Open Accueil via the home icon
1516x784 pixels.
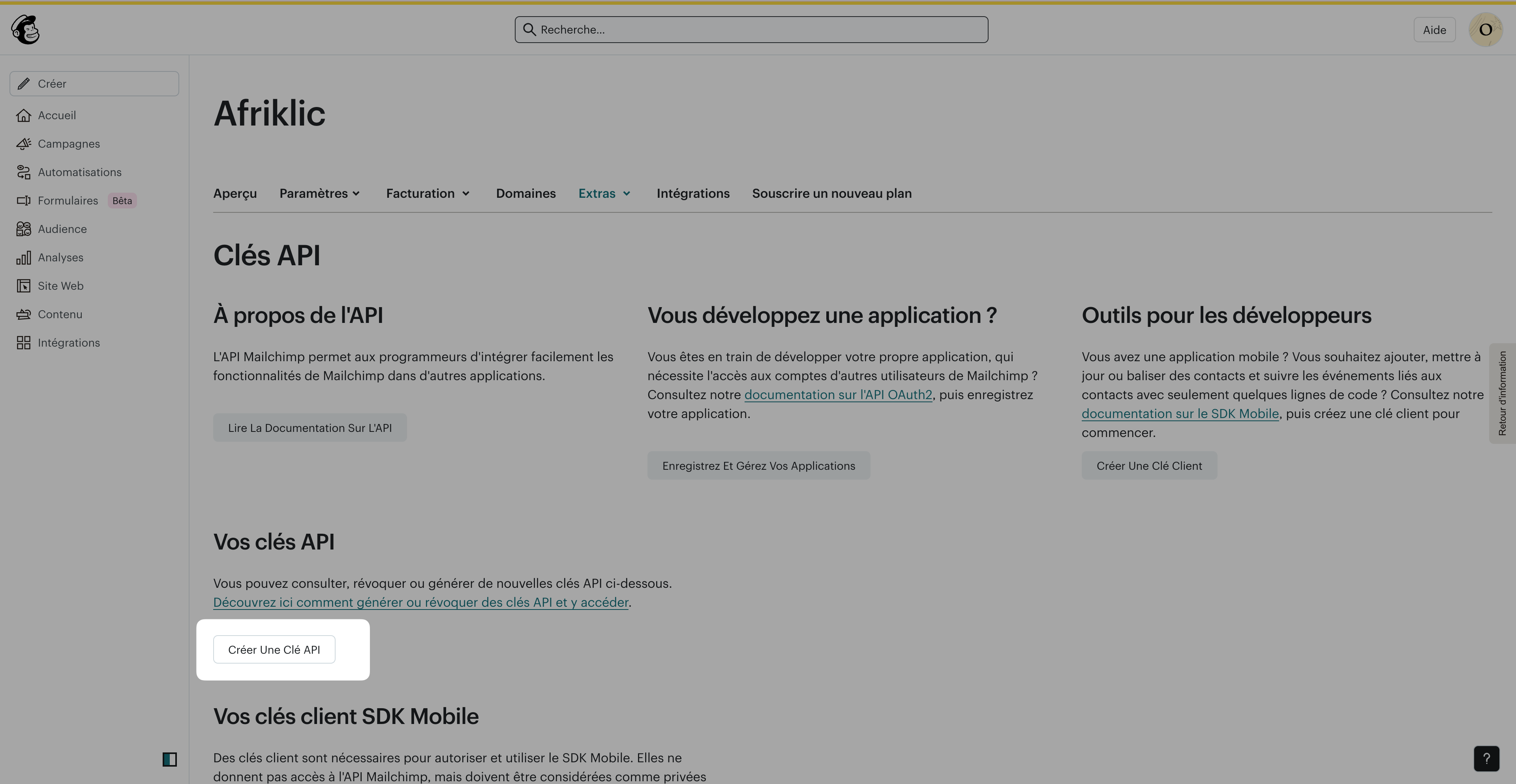point(24,115)
